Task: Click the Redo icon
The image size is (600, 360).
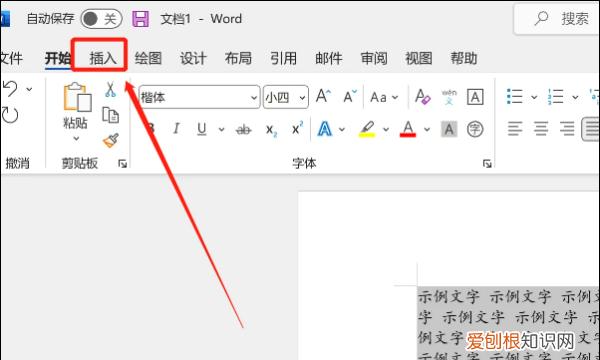Action: pos(10,115)
